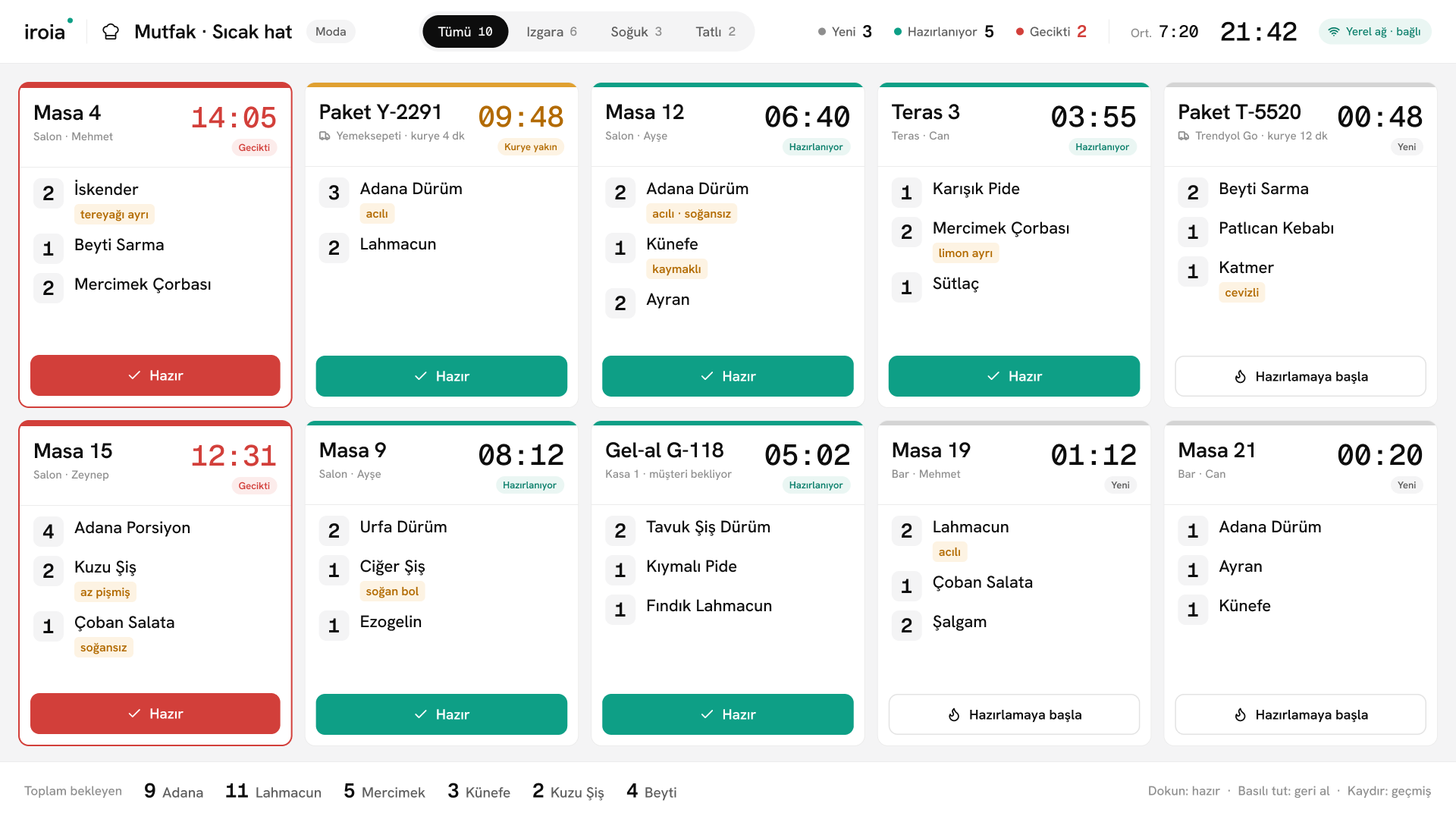Click the Kurye yakın badge
The width and height of the screenshot is (1456, 819).
[531, 147]
